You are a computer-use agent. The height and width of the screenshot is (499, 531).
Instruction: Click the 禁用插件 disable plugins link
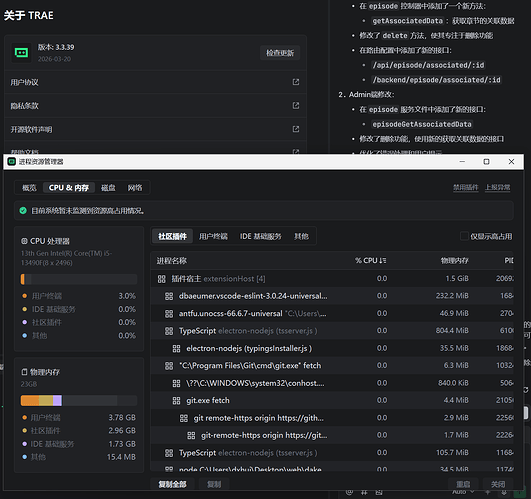click(466, 187)
